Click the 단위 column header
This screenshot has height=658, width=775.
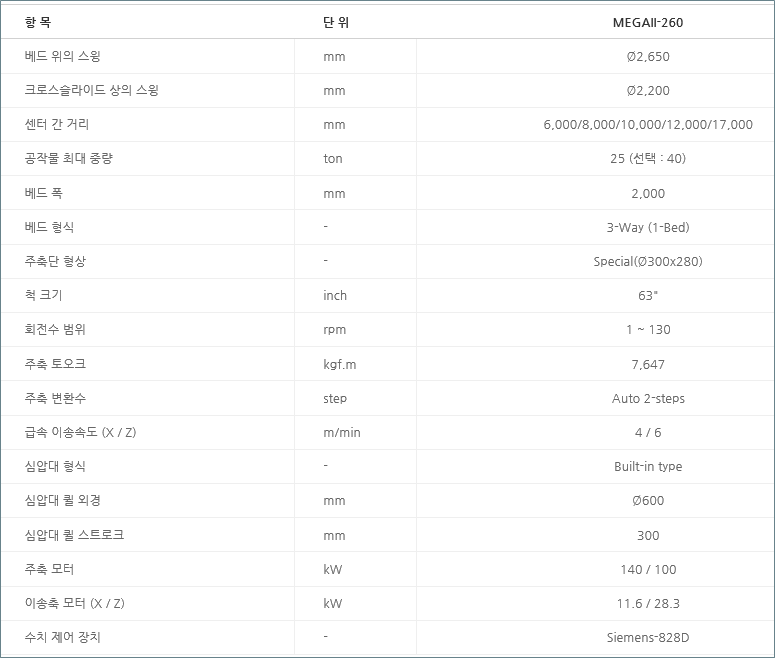click(336, 22)
